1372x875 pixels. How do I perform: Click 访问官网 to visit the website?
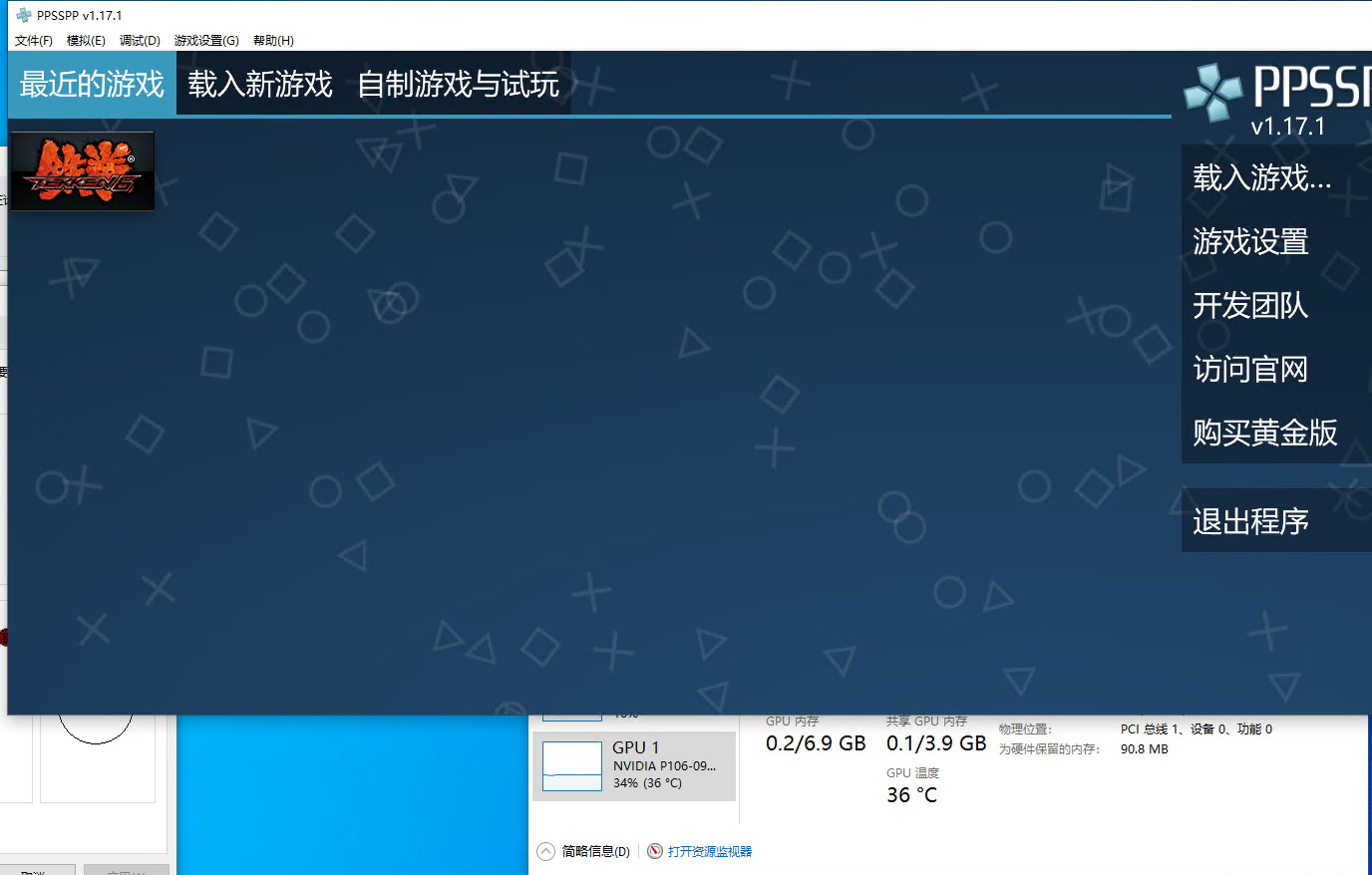pos(1276,369)
